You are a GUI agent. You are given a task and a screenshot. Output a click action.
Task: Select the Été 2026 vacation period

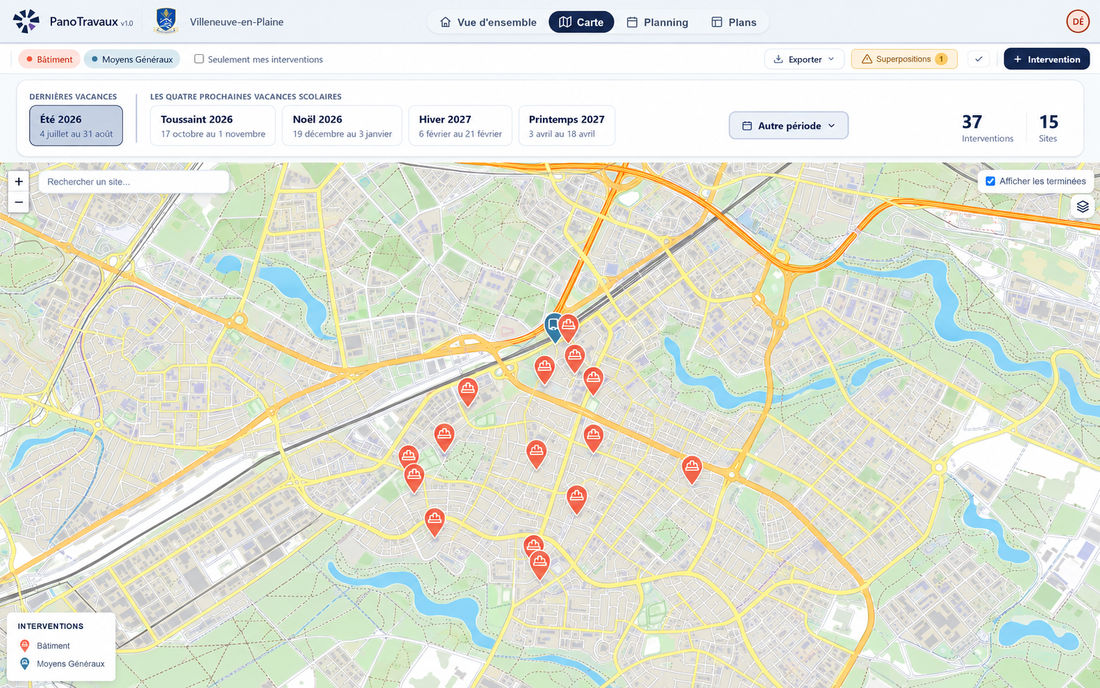76,126
